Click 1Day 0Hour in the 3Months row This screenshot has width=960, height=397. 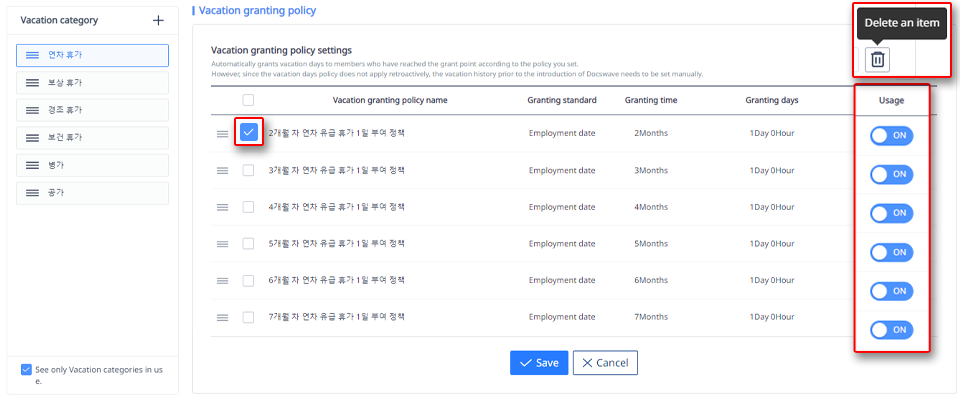click(771, 171)
